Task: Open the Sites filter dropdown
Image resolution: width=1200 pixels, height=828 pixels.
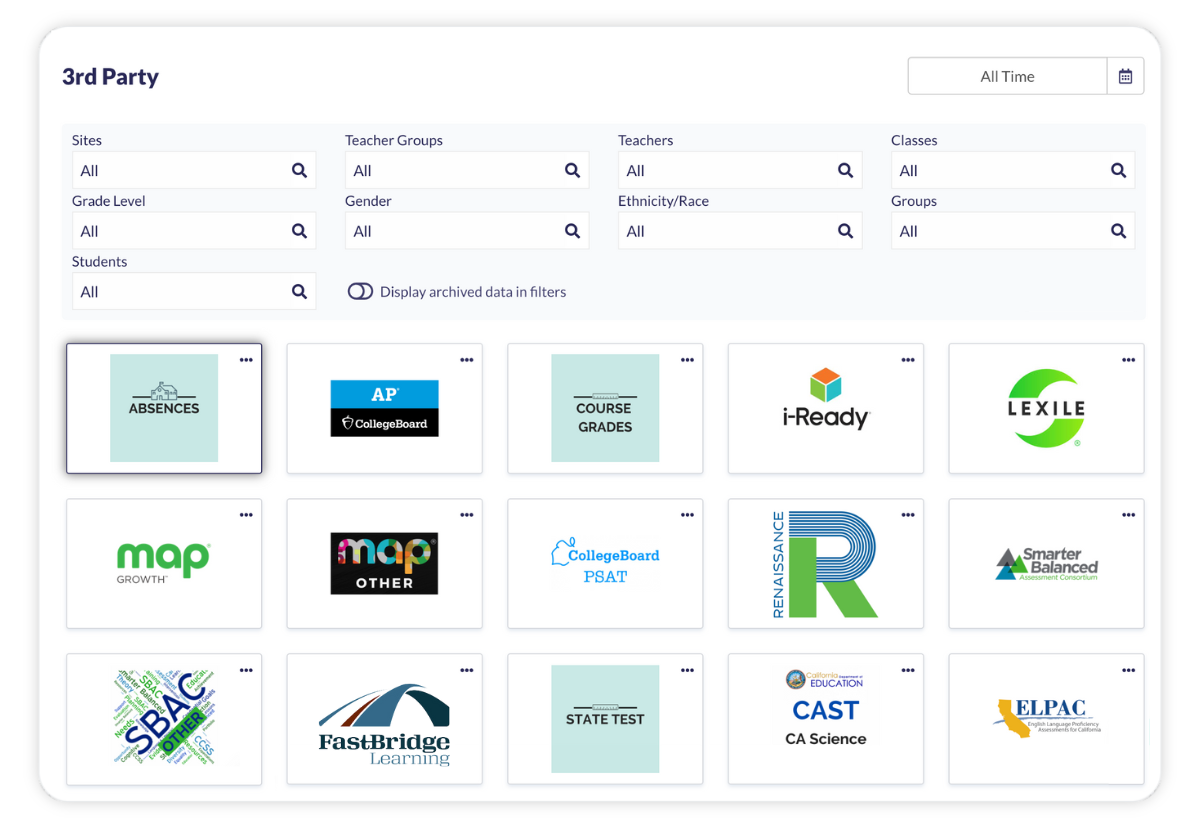Action: [194, 170]
